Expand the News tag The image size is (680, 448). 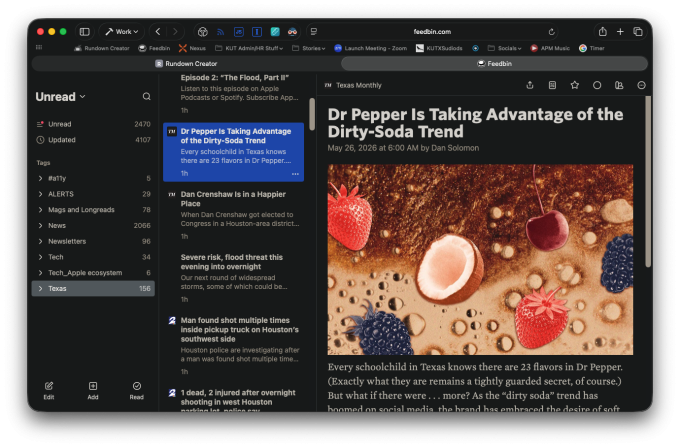tap(40, 226)
